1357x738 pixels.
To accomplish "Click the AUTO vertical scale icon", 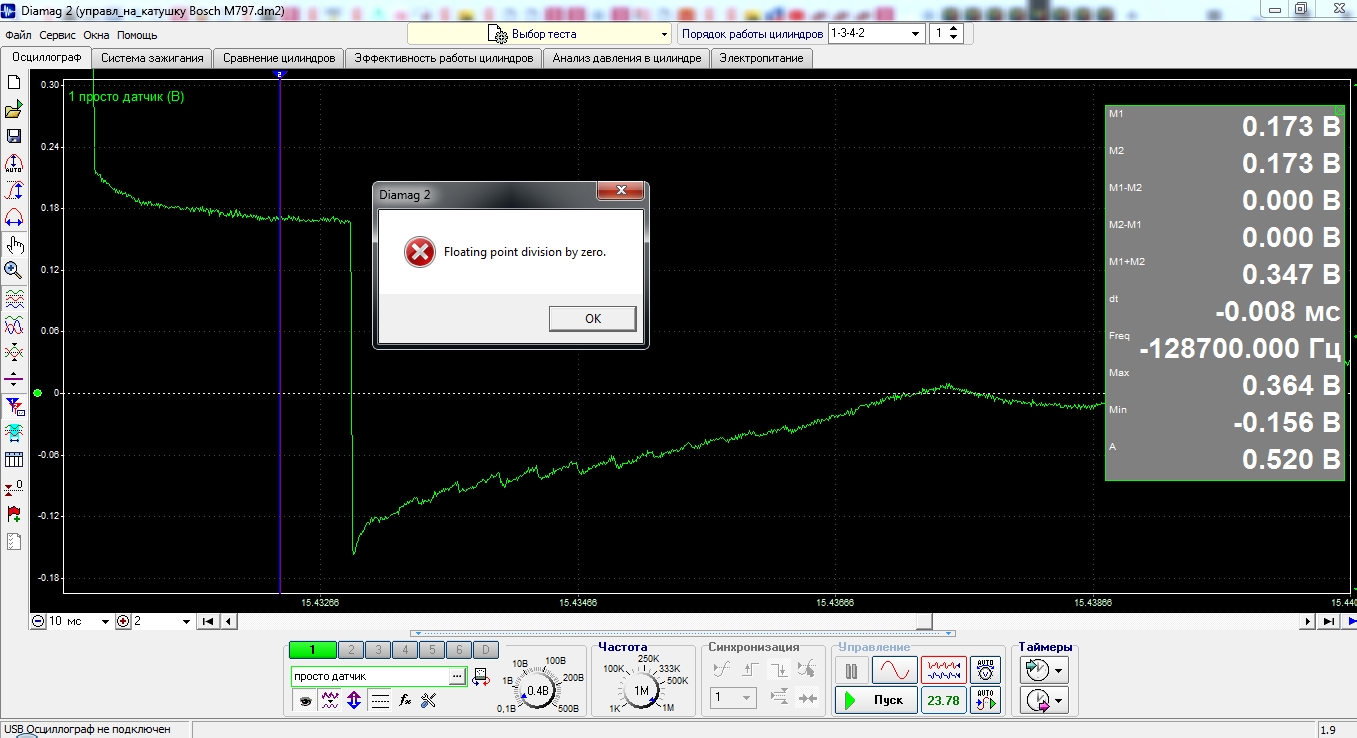I will point(14,163).
